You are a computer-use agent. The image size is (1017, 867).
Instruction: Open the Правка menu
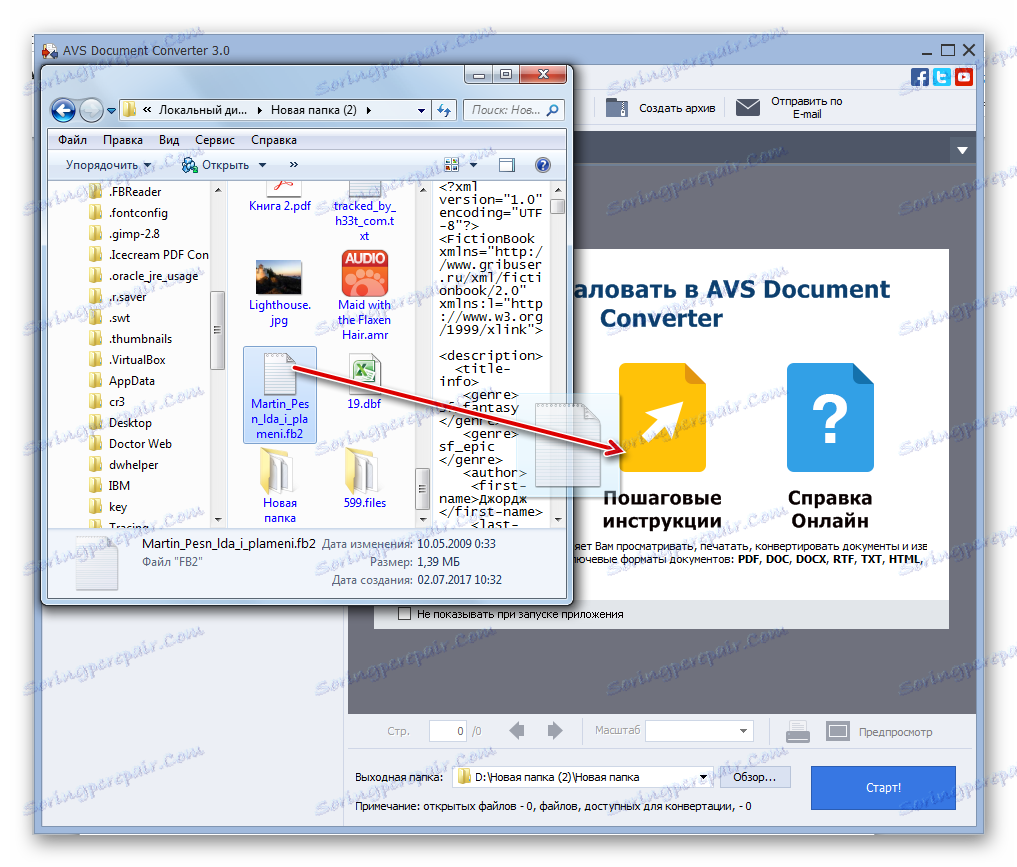123,140
